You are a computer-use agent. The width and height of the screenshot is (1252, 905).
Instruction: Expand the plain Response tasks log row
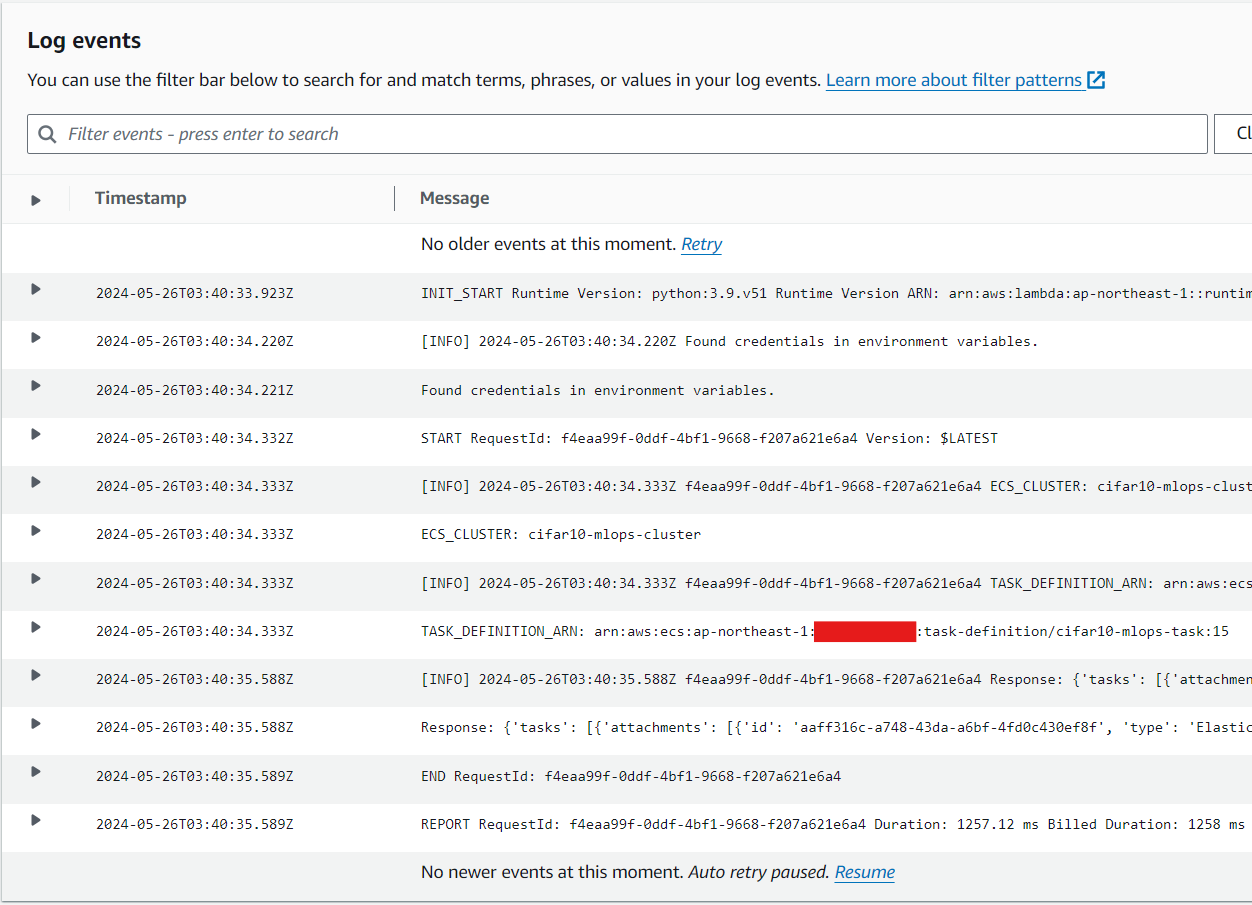click(36, 723)
